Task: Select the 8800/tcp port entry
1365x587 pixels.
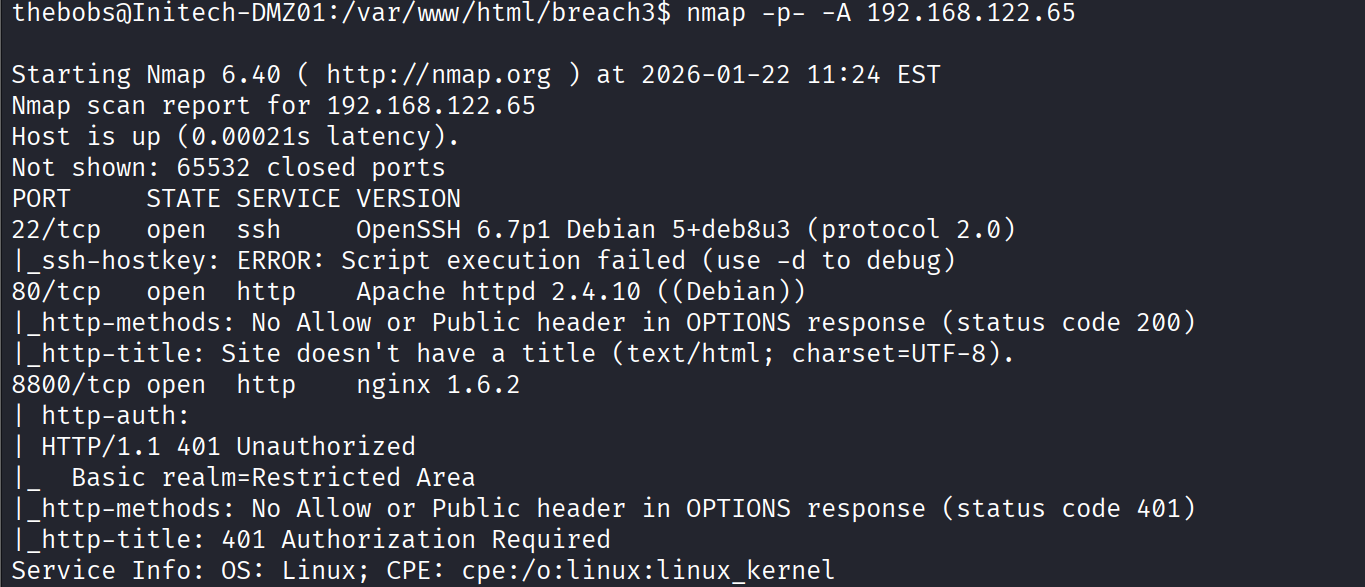Action: pos(71,385)
